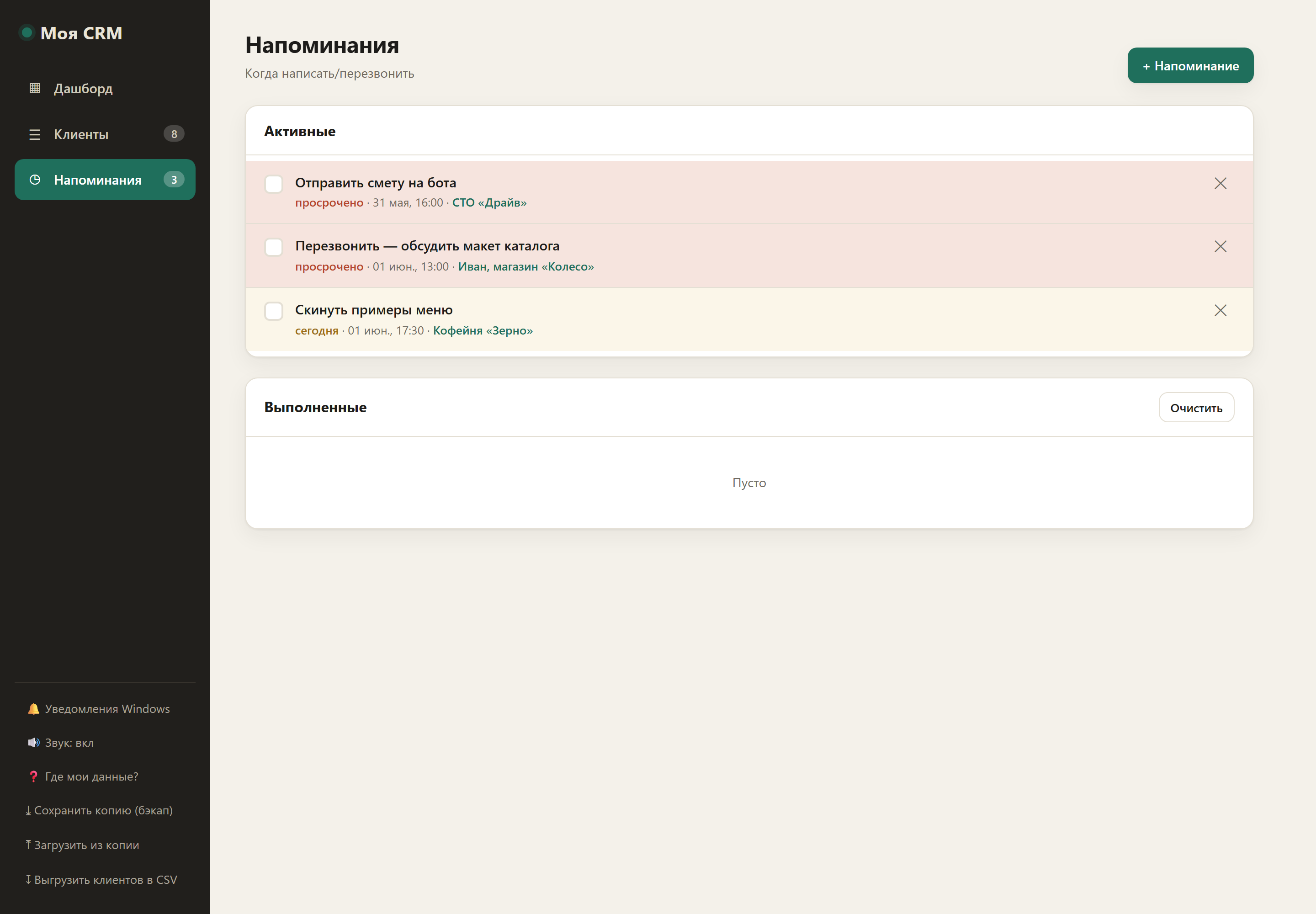Click просрочено label on СТО «Драйв» row
This screenshot has height=914, width=1316.
(x=329, y=203)
